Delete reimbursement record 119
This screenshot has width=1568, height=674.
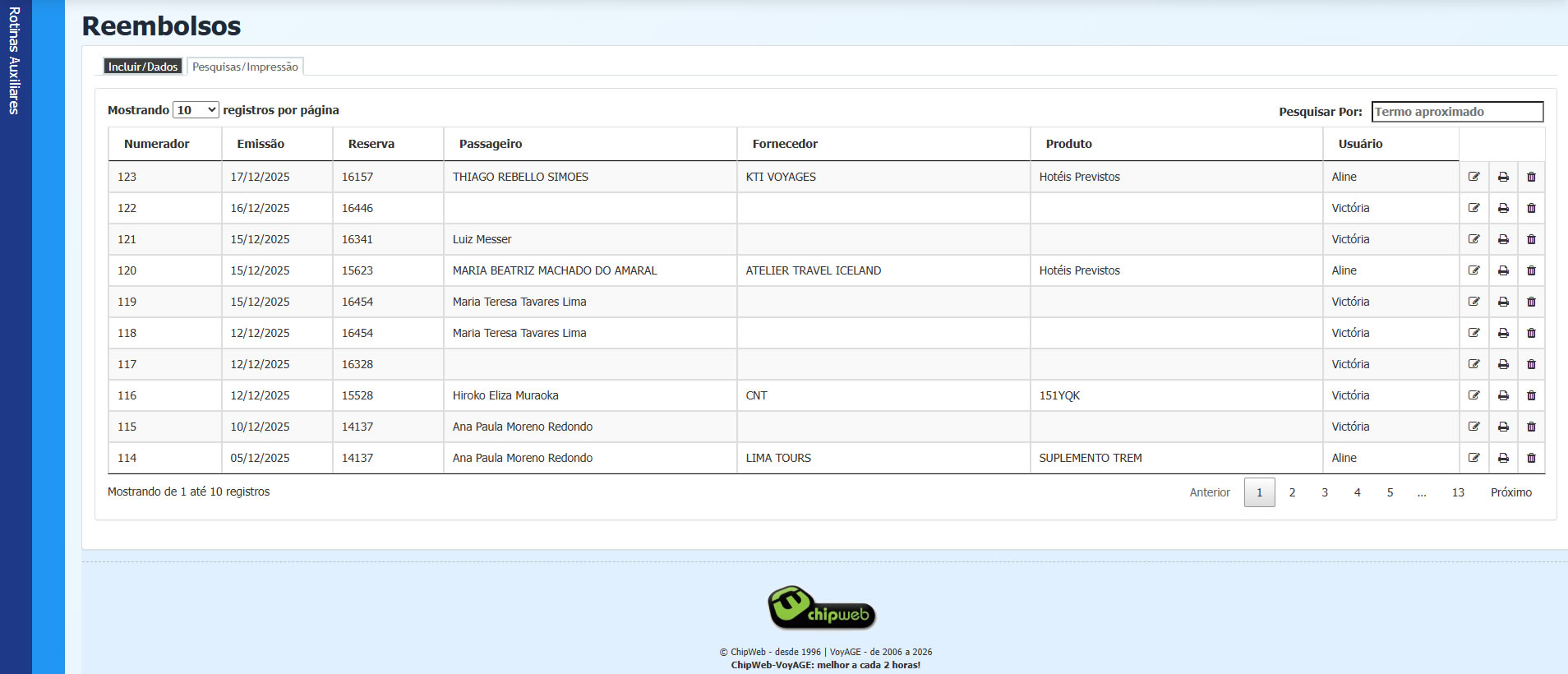pyautogui.click(x=1531, y=302)
